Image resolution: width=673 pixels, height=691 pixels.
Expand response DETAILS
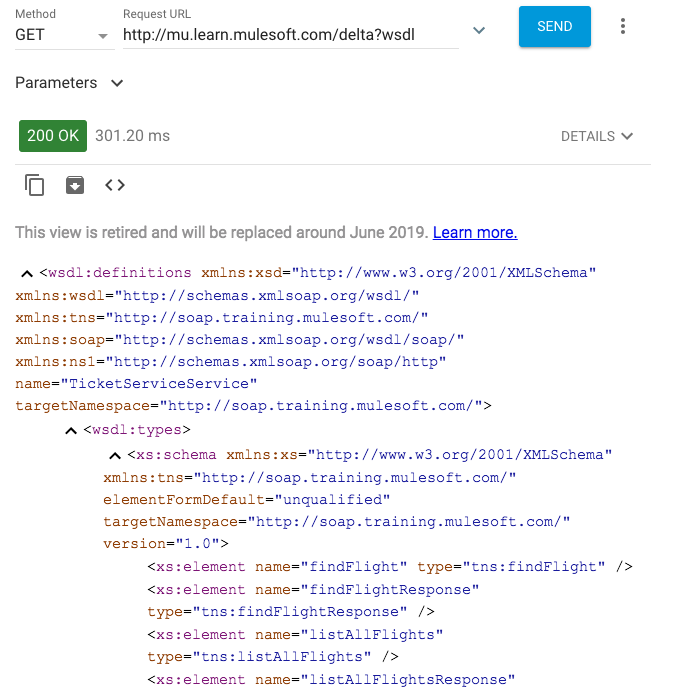point(597,136)
